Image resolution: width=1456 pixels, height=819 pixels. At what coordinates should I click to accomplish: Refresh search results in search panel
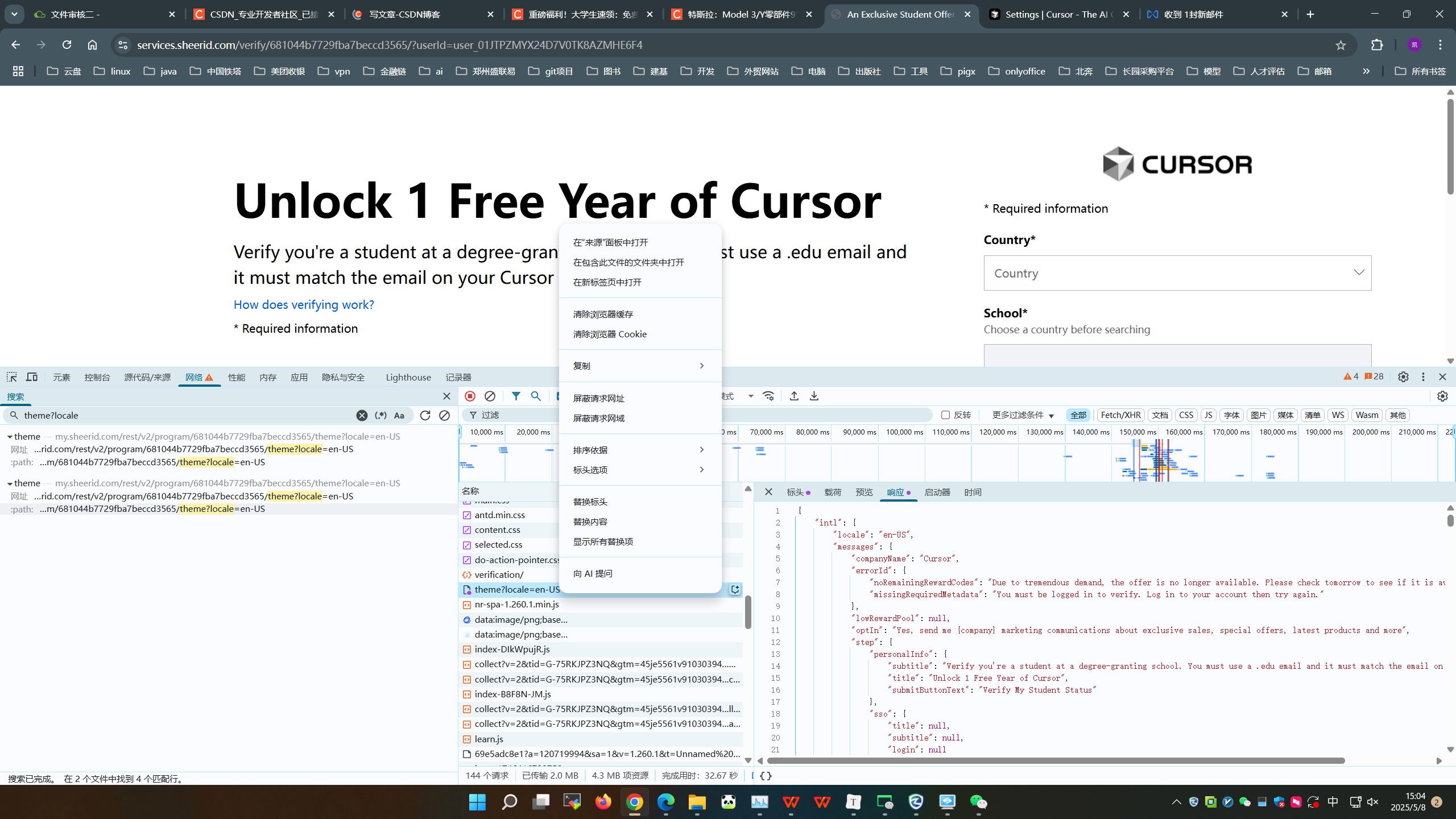(x=425, y=415)
